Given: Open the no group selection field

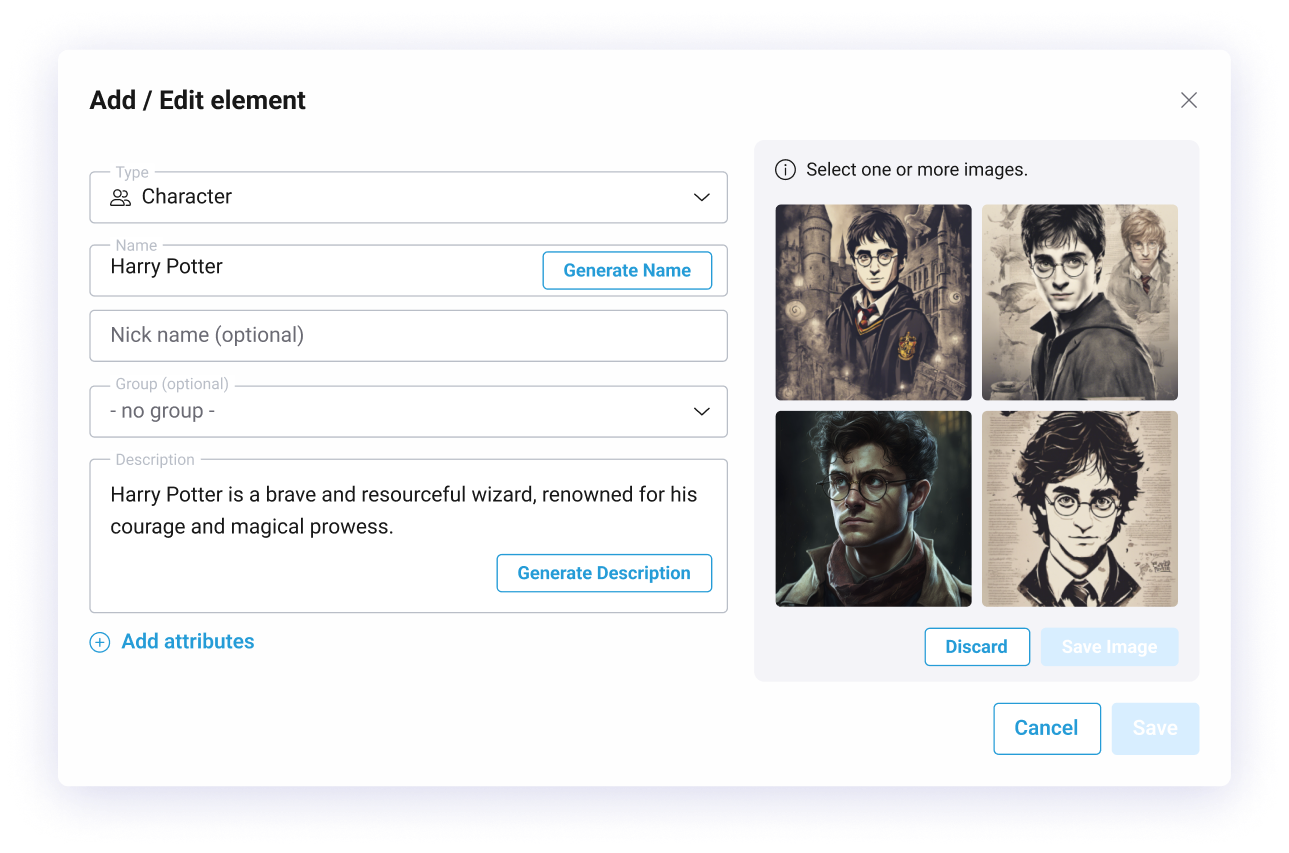Looking at the screenshot, I should tap(408, 411).
